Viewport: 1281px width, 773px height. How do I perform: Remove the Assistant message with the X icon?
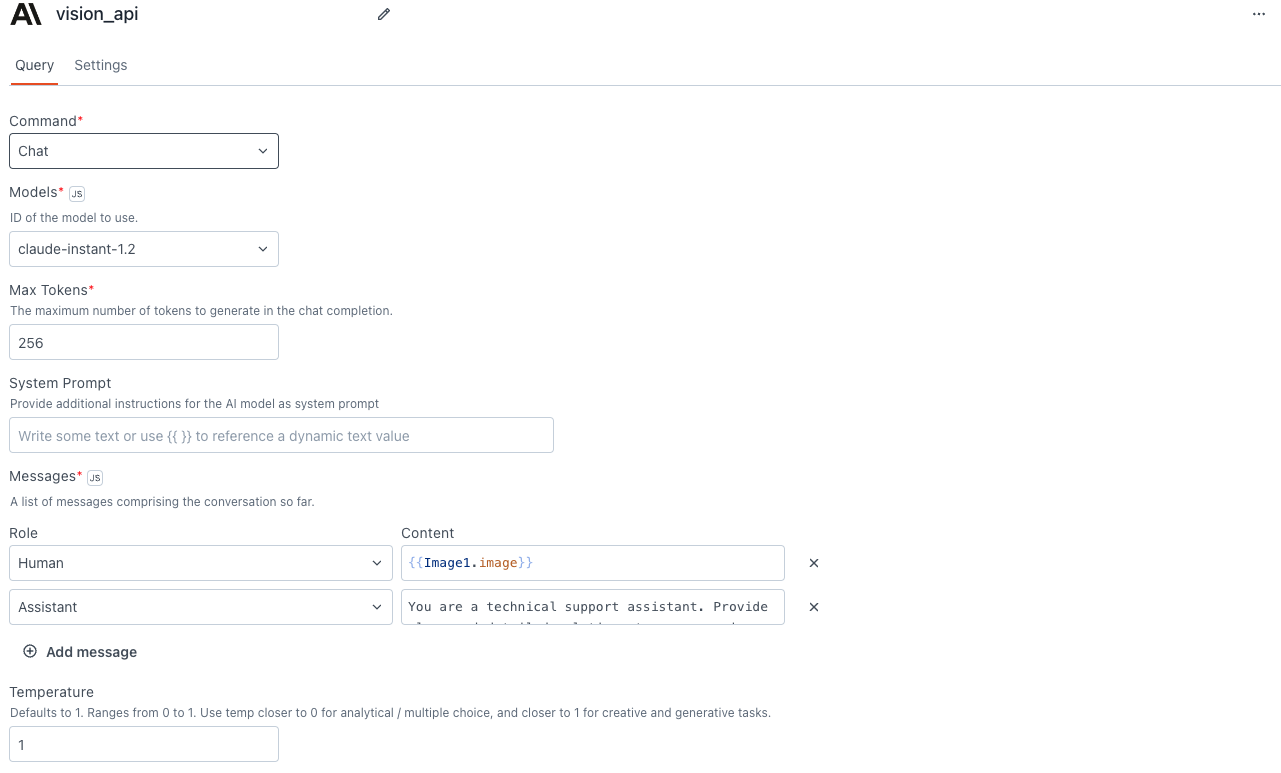pyautogui.click(x=813, y=607)
